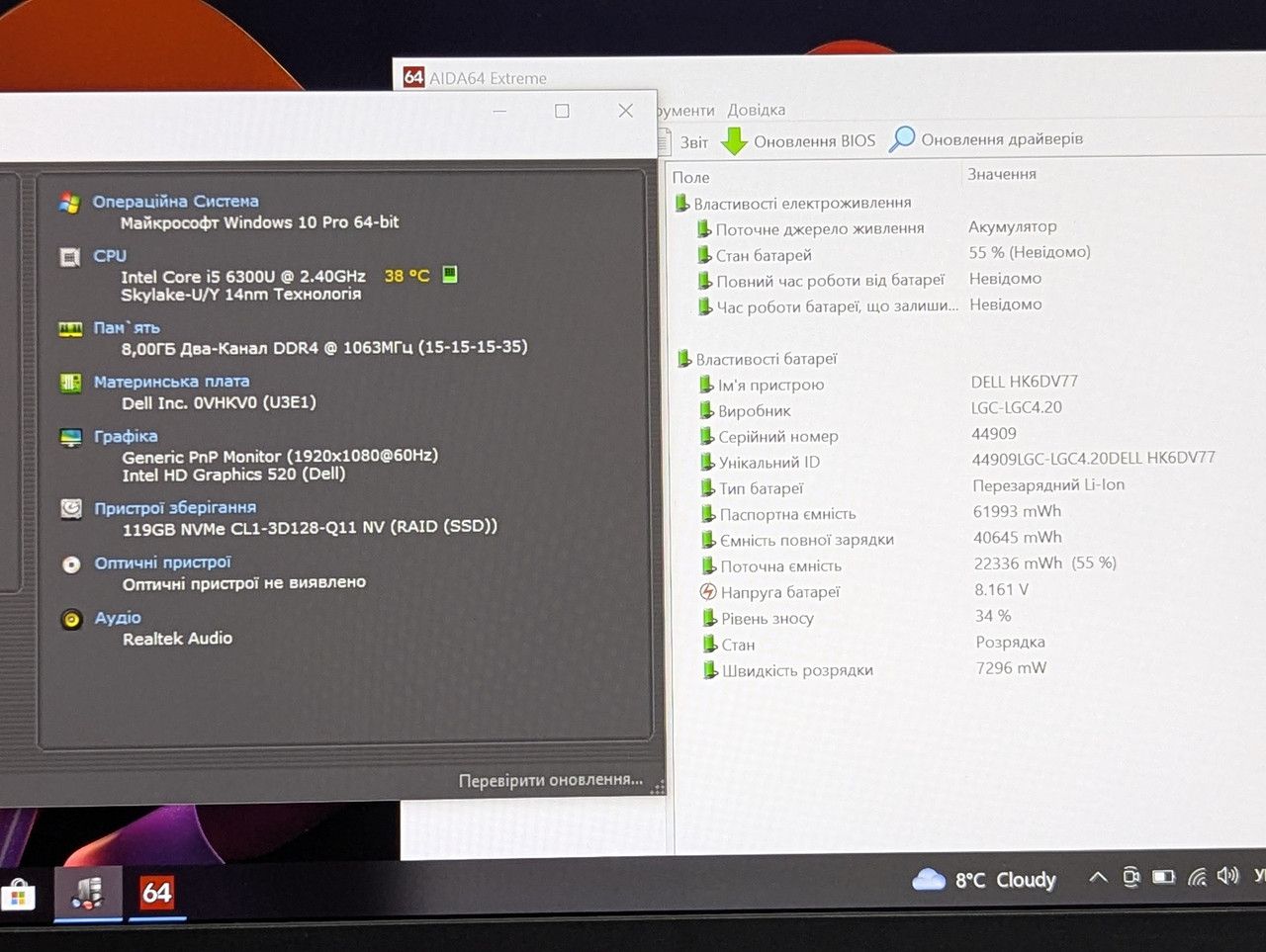Open the AIDA64 taskbar icon
Screen dimensions: 1266x952
coord(156,894)
